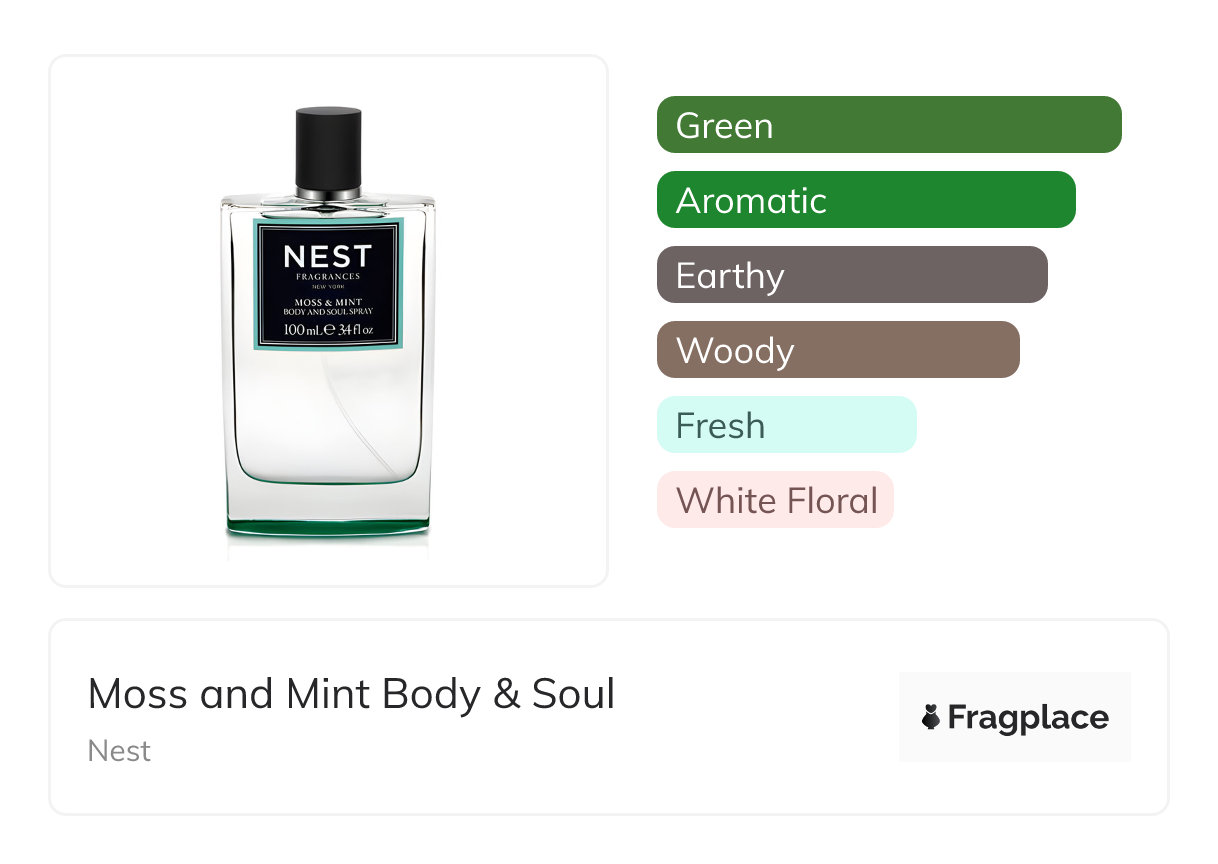1218x864 pixels.
Task: Click the NEST logo on the bottle label
Action: pyautogui.click(x=328, y=257)
